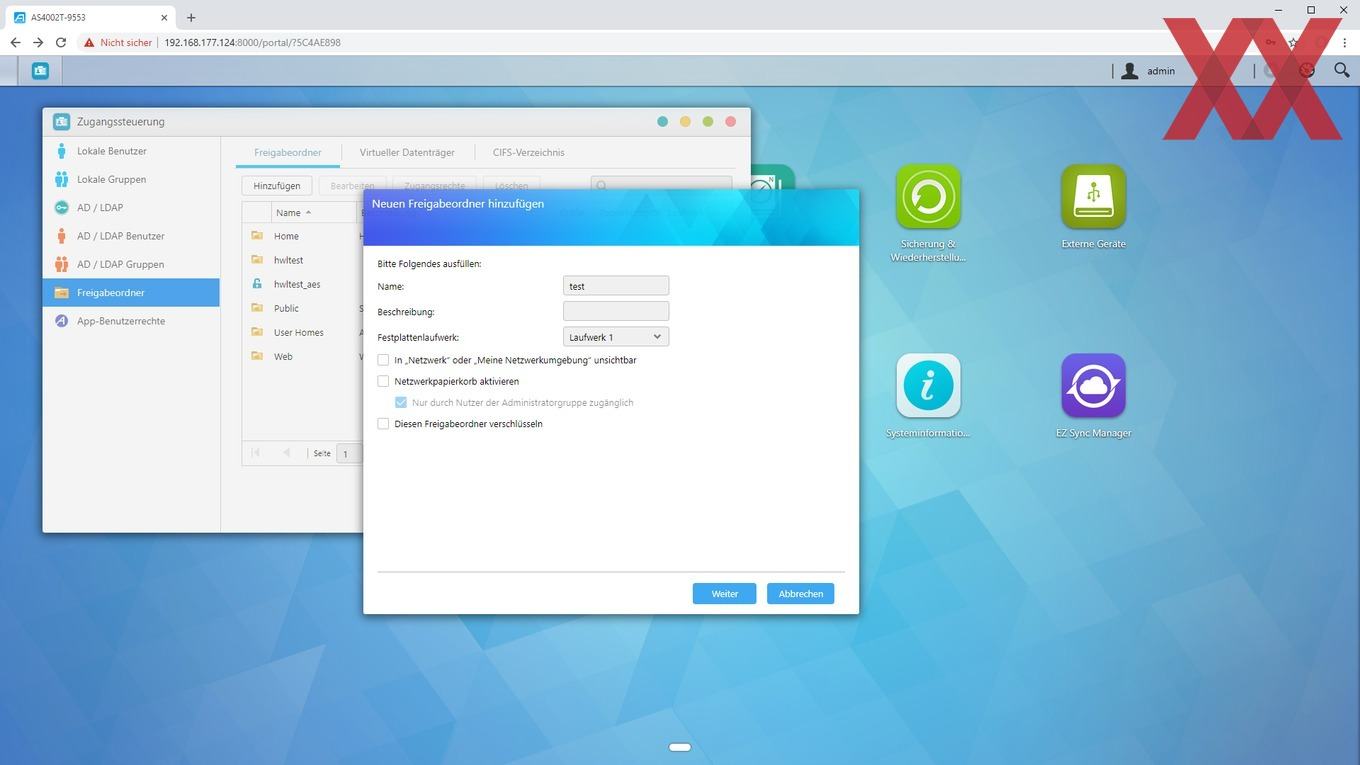The width and height of the screenshot is (1360, 765).
Task: Open a new browser tab
Action: point(191,17)
